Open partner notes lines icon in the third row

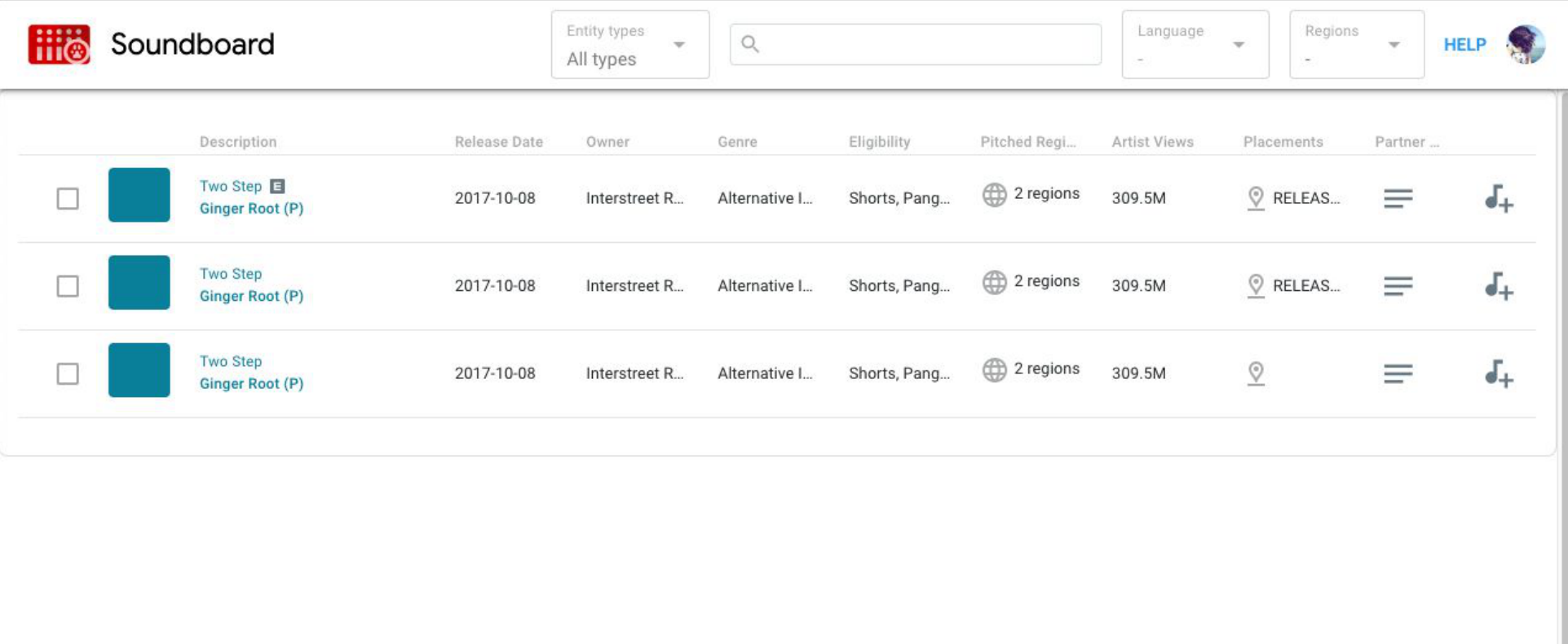1398,373
